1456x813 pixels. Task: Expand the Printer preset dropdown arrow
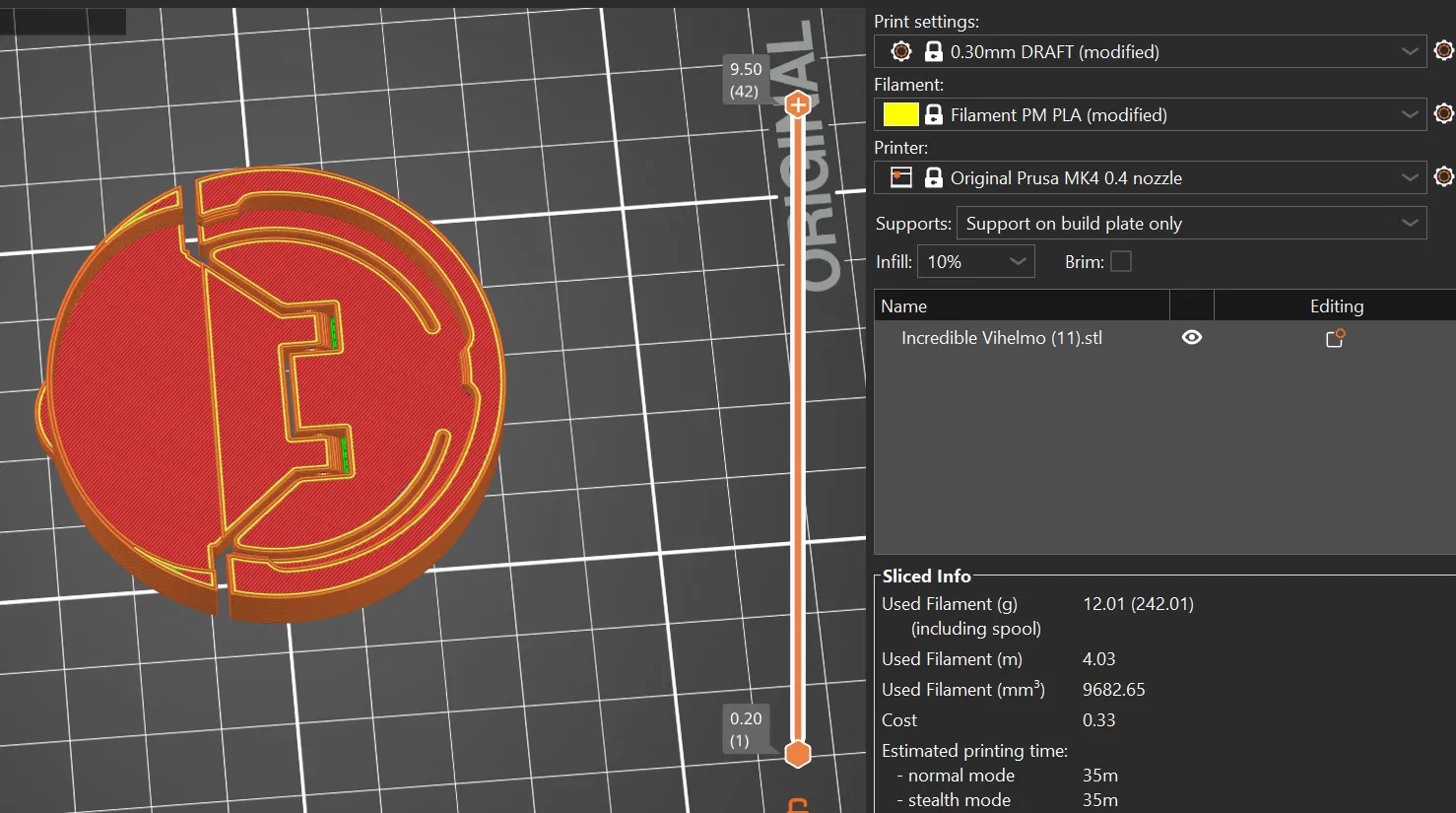(1410, 177)
